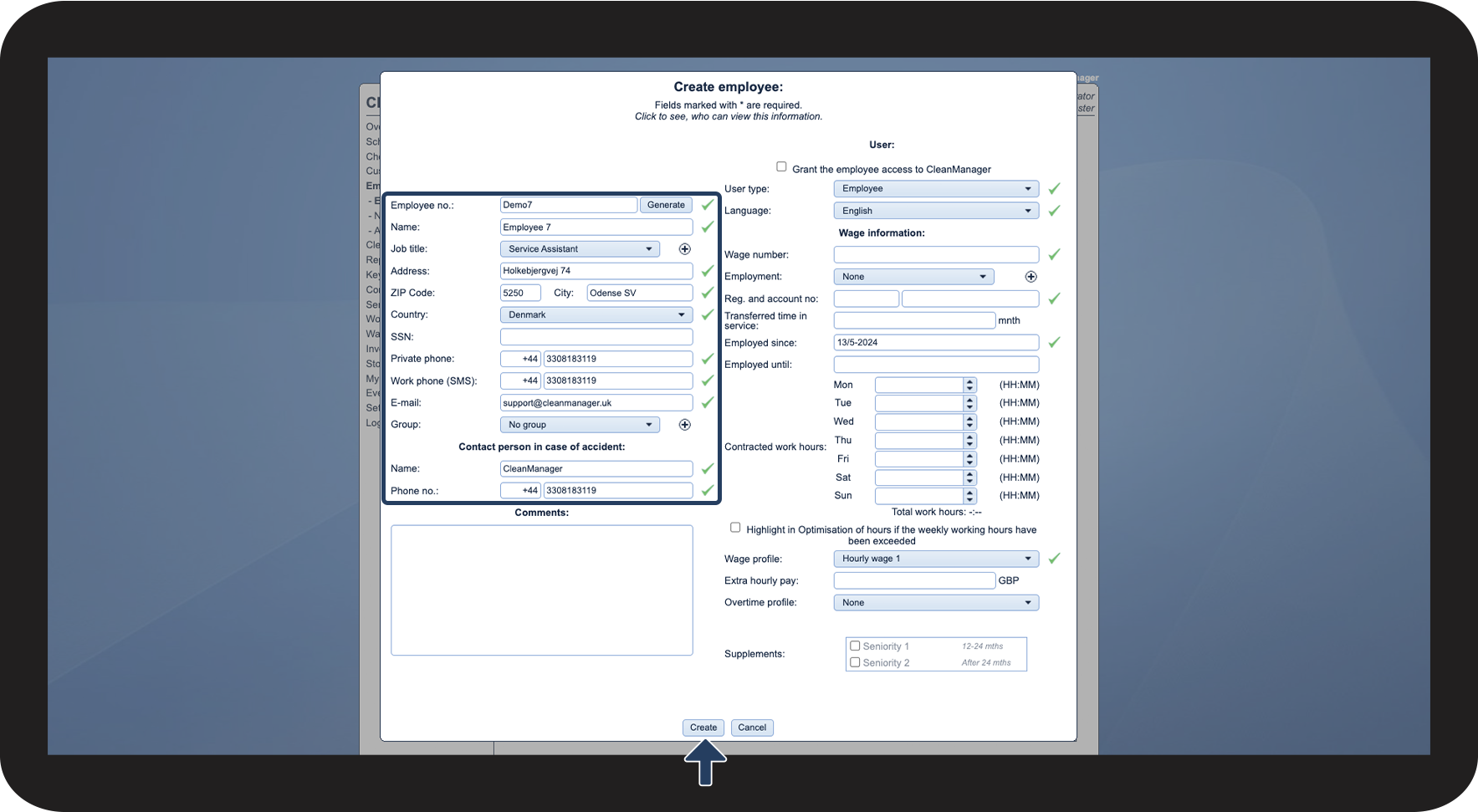1478x812 pixels.
Task: Open the Job title dropdown showing Service Assistant
Action: (x=580, y=249)
